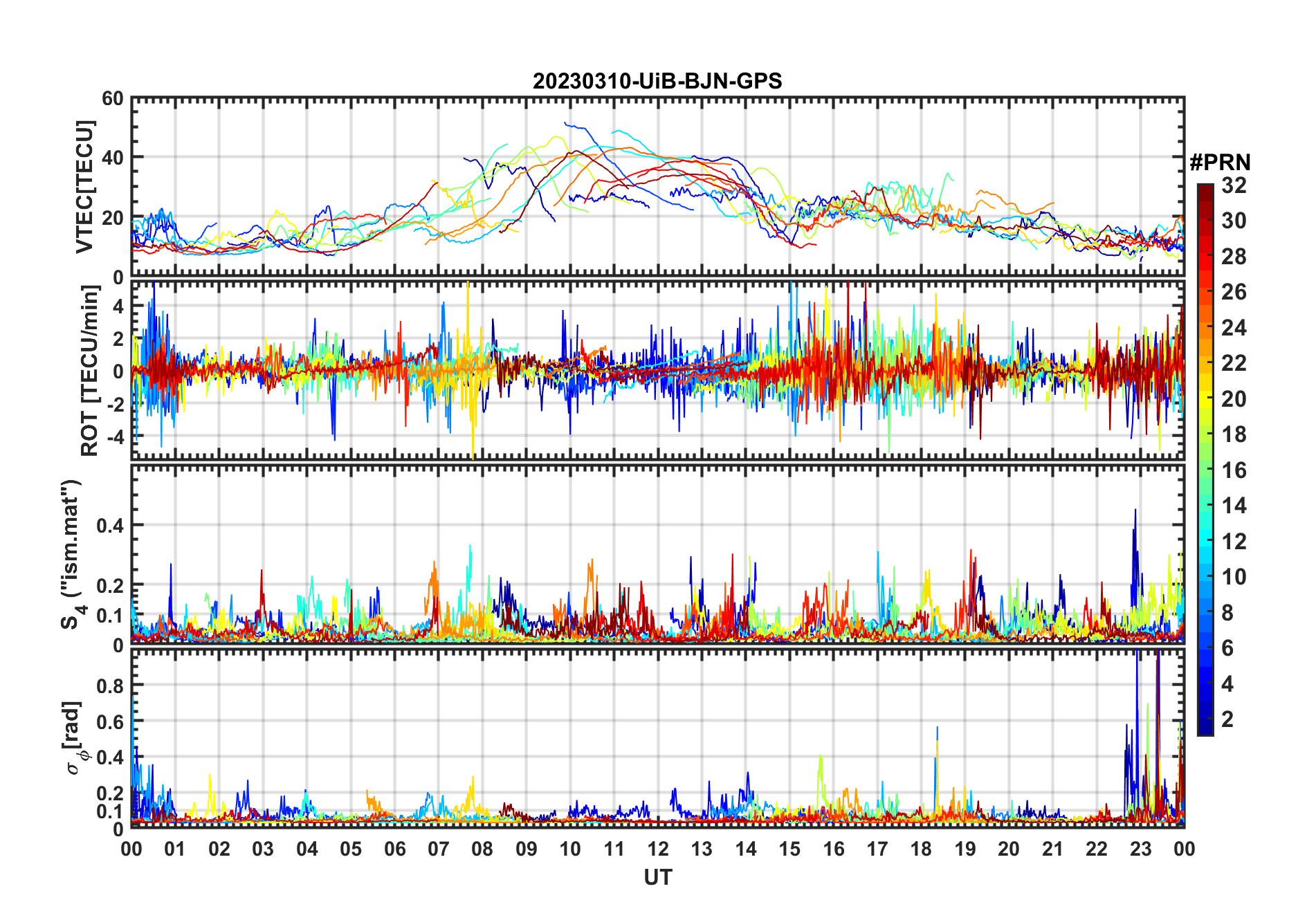Select the 26 label on PRN colorbar
This screenshot has width=1316, height=920.
[x=1234, y=292]
